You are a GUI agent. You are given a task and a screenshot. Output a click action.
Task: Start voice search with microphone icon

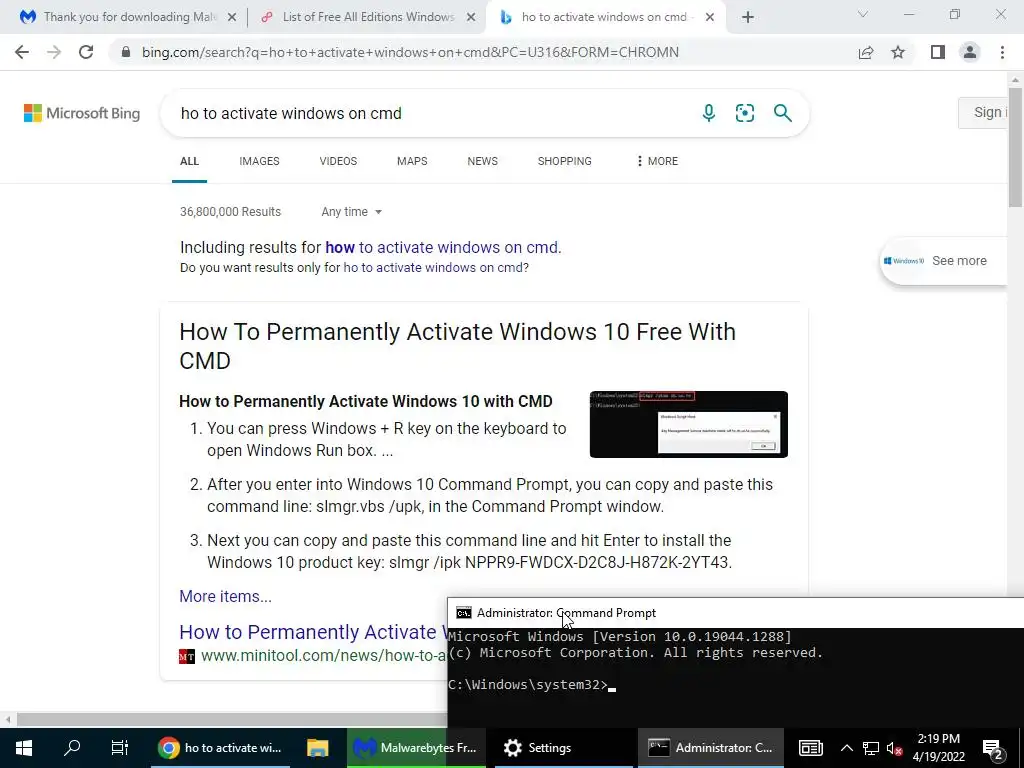(709, 113)
